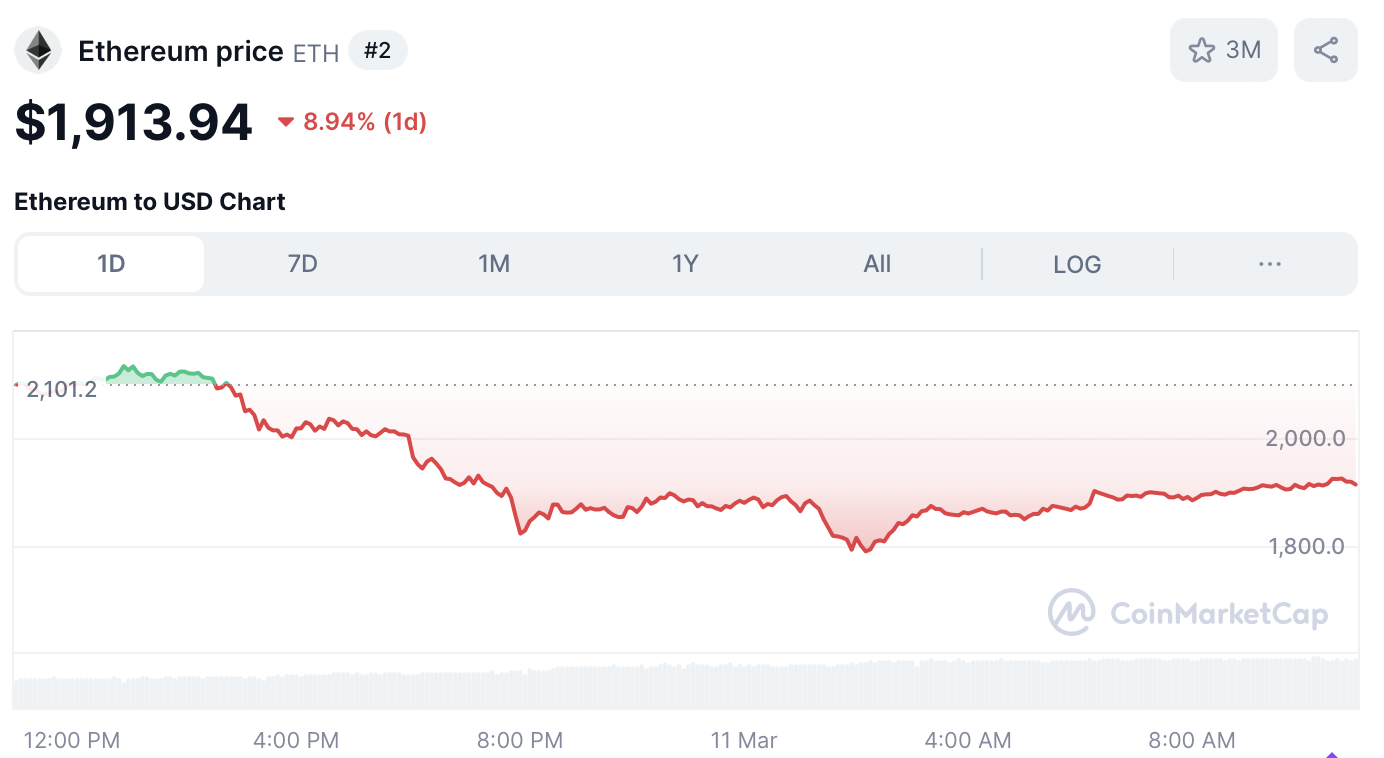Screen dimensions: 1384x758
Task: Show the 1Y price history
Action: pos(685,264)
